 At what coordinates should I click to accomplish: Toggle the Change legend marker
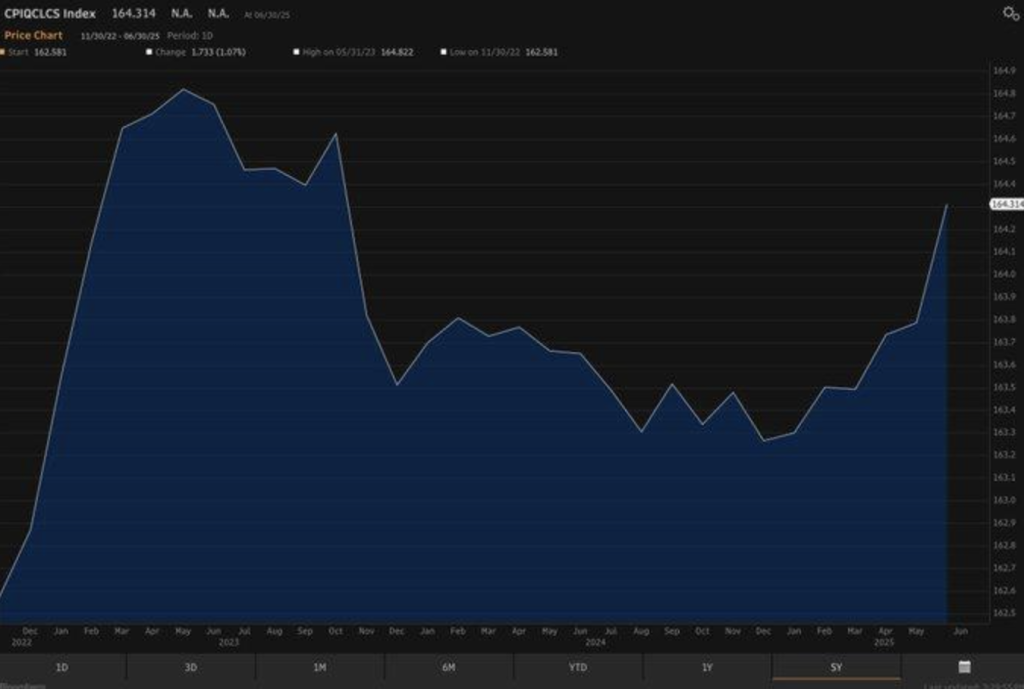[x=150, y=51]
